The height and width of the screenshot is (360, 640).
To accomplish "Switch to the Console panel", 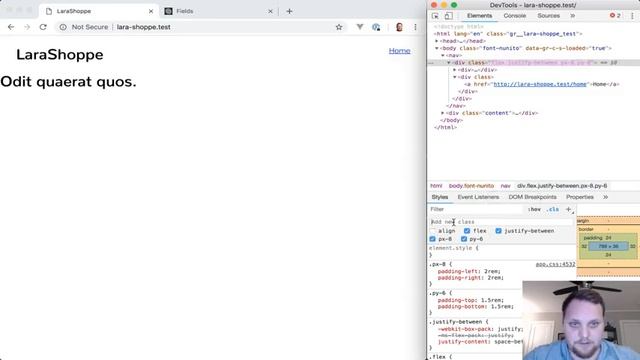I will pyautogui.click(x=514, y=16).
